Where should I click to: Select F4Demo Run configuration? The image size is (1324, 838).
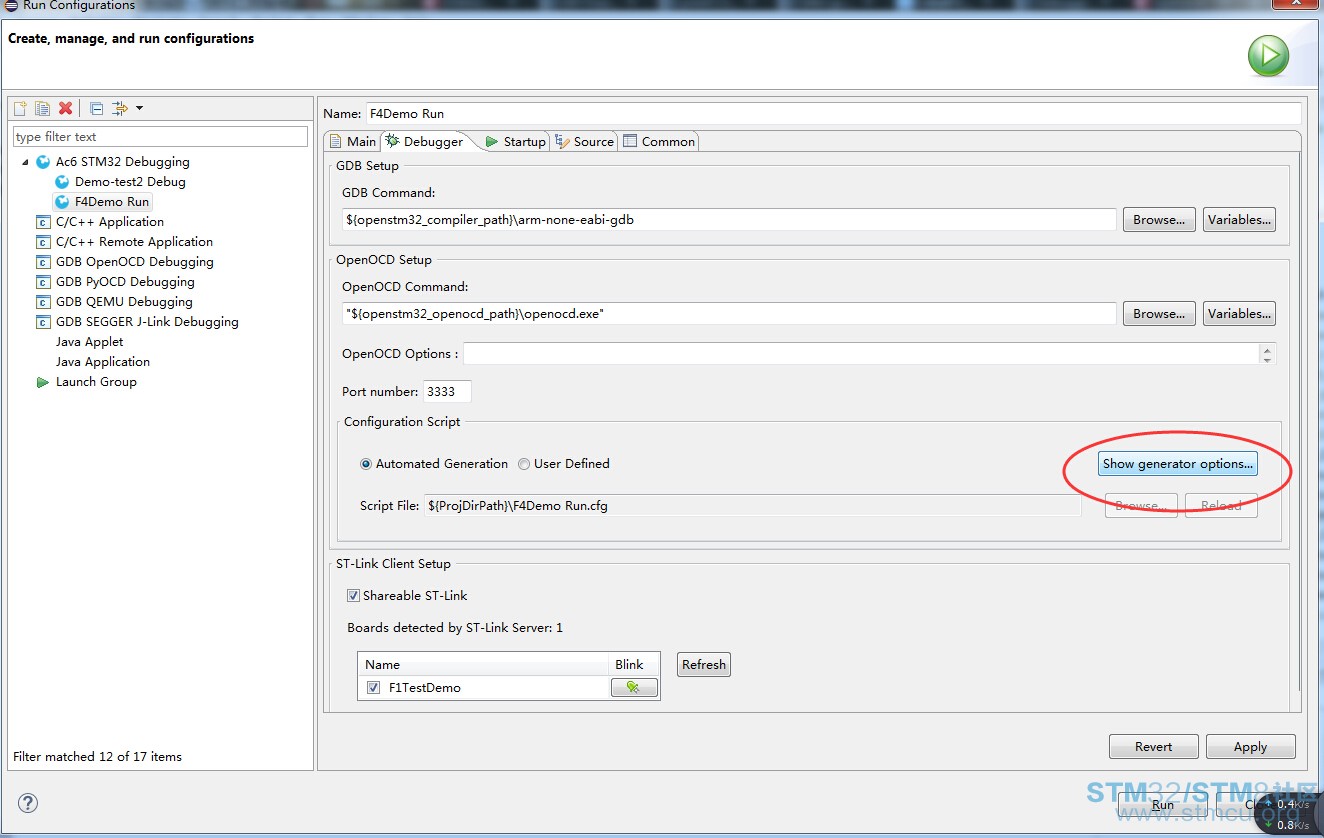[112, 201]
